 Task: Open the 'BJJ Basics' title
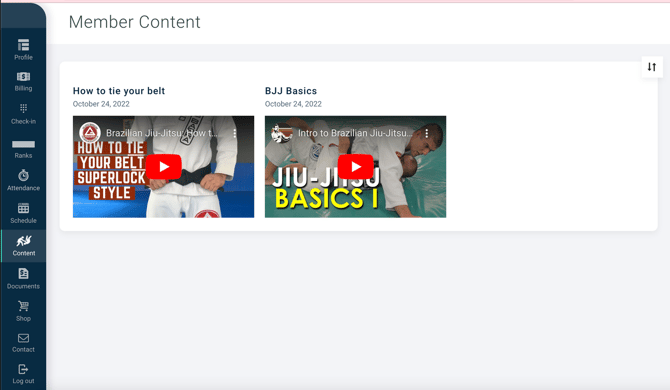tap(291, 91)
